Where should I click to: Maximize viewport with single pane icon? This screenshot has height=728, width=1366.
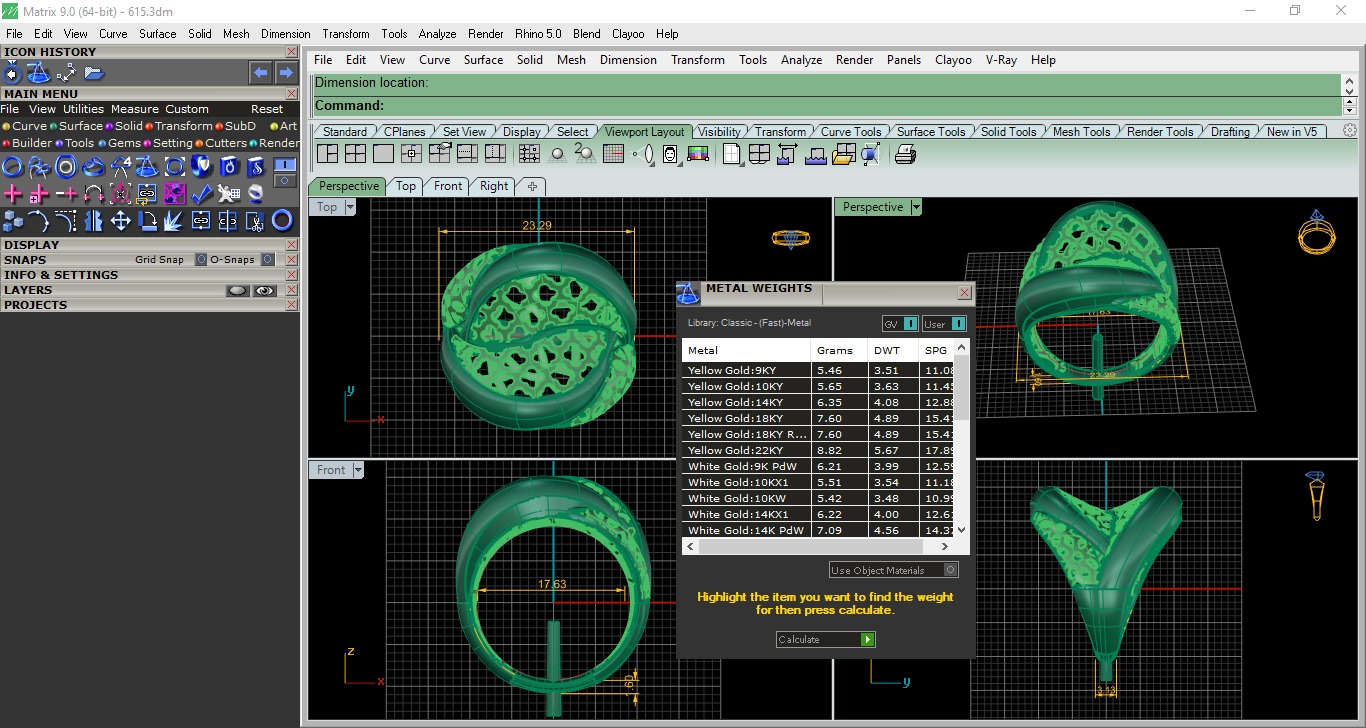383,154
